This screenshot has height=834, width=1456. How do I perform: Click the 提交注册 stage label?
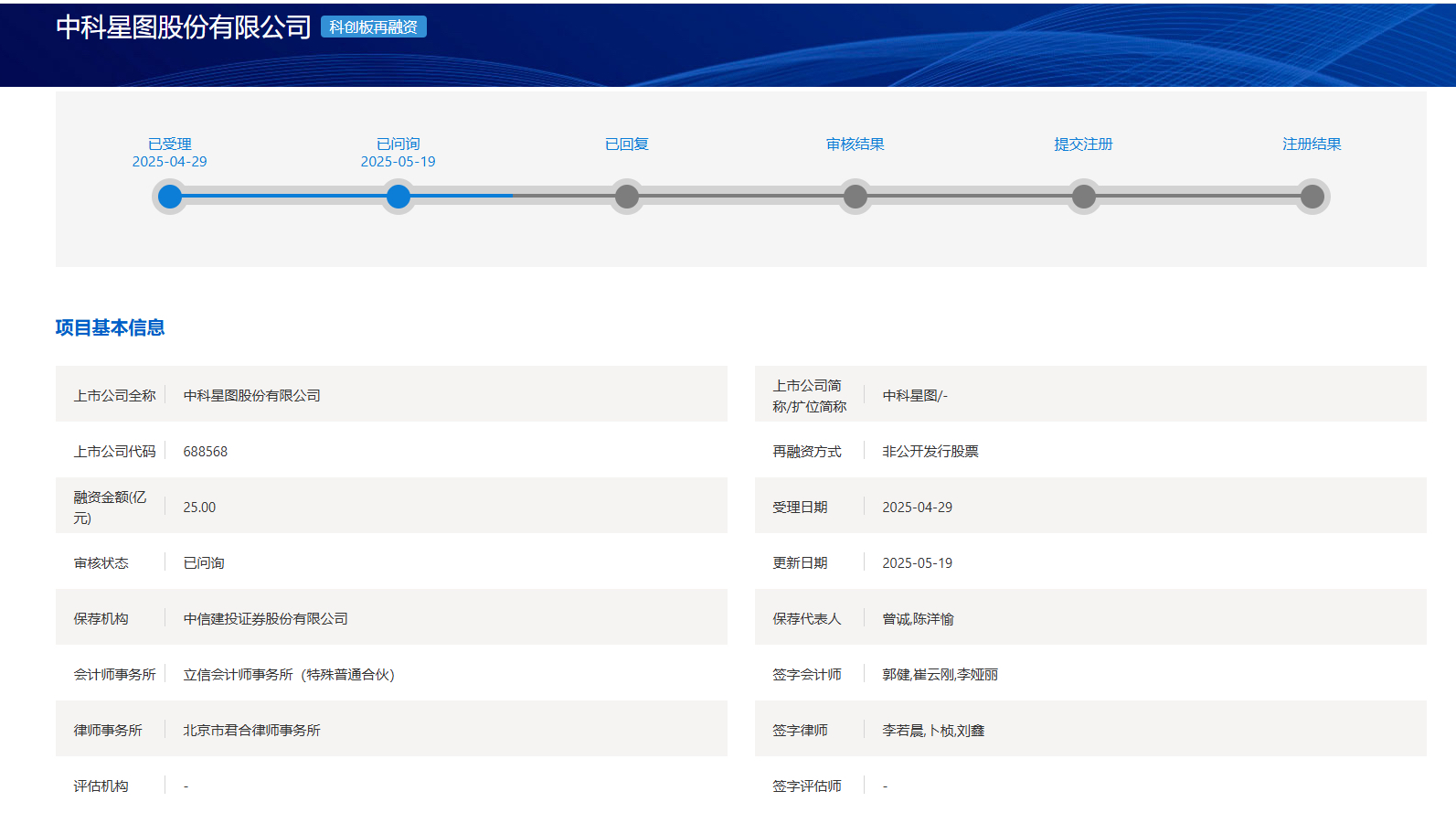pyautogui.click(x=1084, y=144)
